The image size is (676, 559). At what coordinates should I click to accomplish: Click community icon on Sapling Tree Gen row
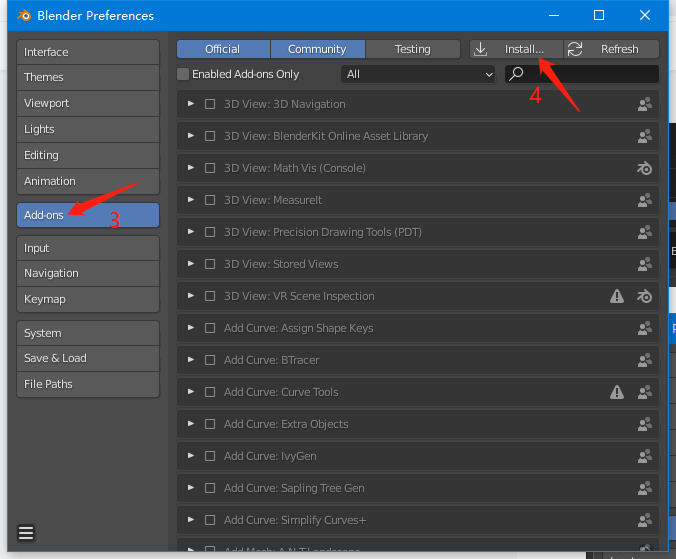[645, 488]
